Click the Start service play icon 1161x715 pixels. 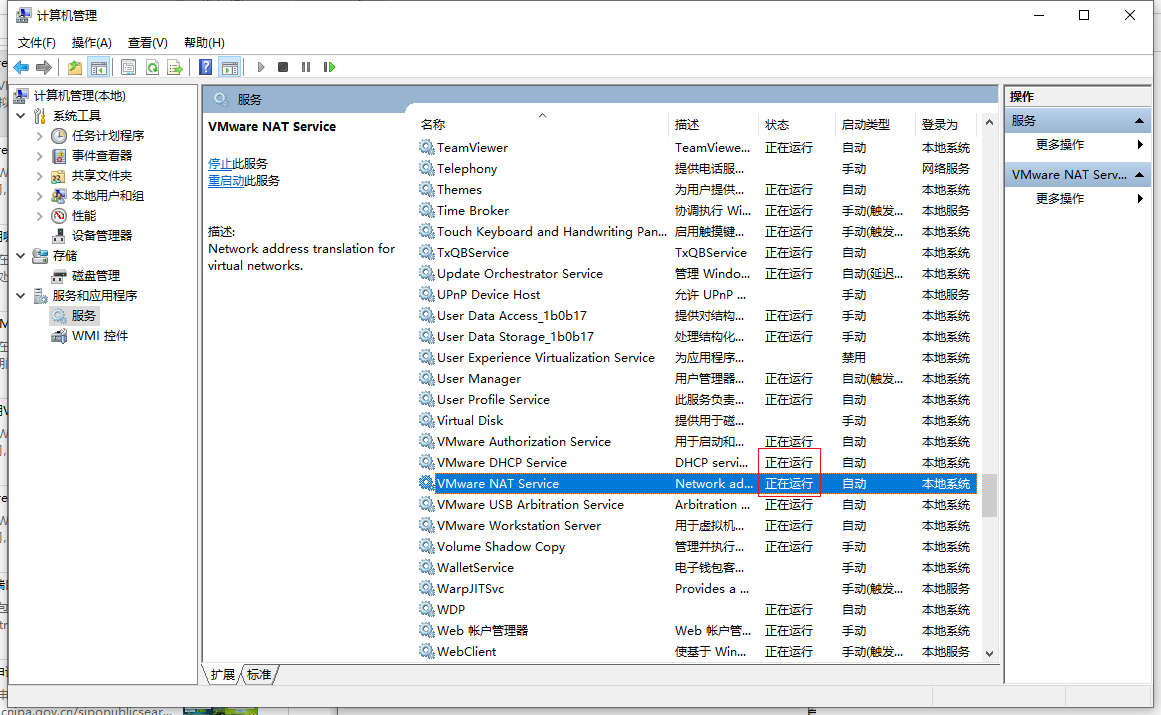(x=261, y=67)
